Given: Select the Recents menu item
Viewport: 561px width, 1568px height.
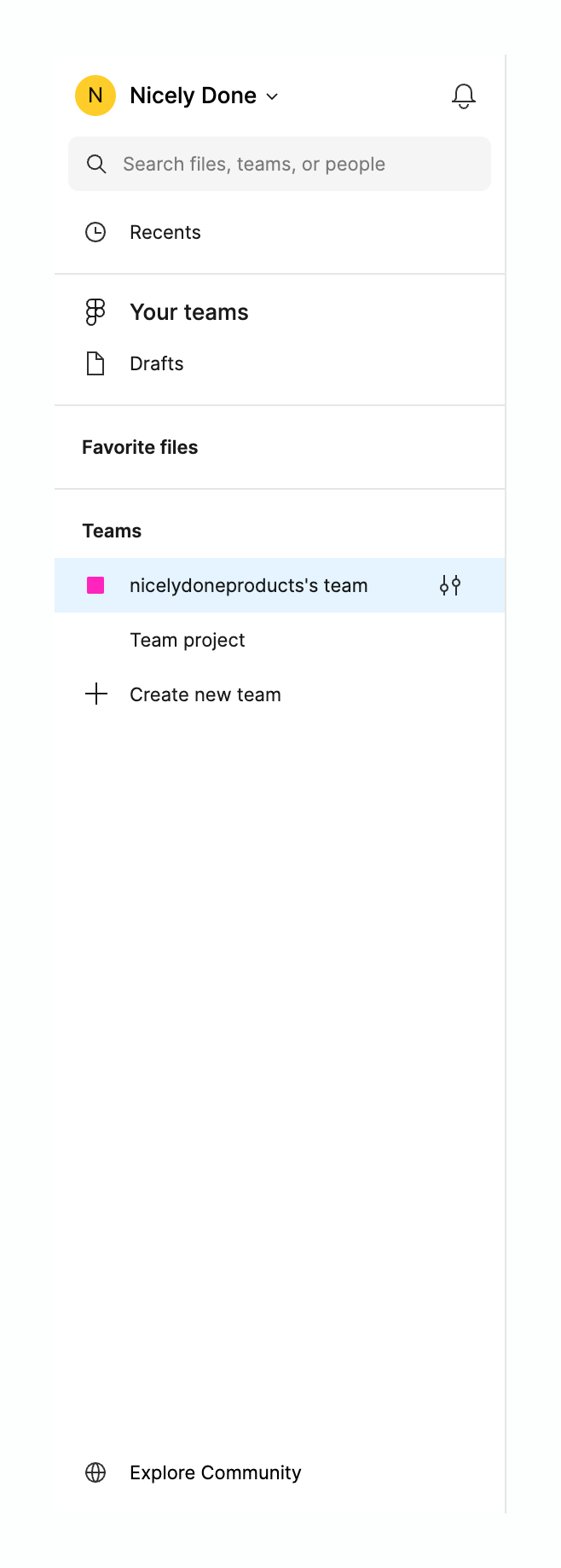Looking at the screenshot, I should point(165,231).
